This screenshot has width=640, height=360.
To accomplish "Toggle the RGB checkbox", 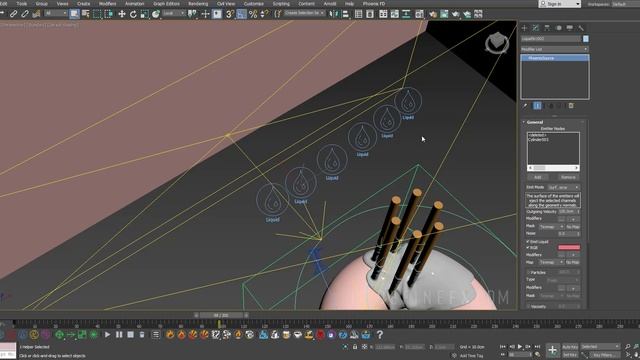I will click(528, 247).
